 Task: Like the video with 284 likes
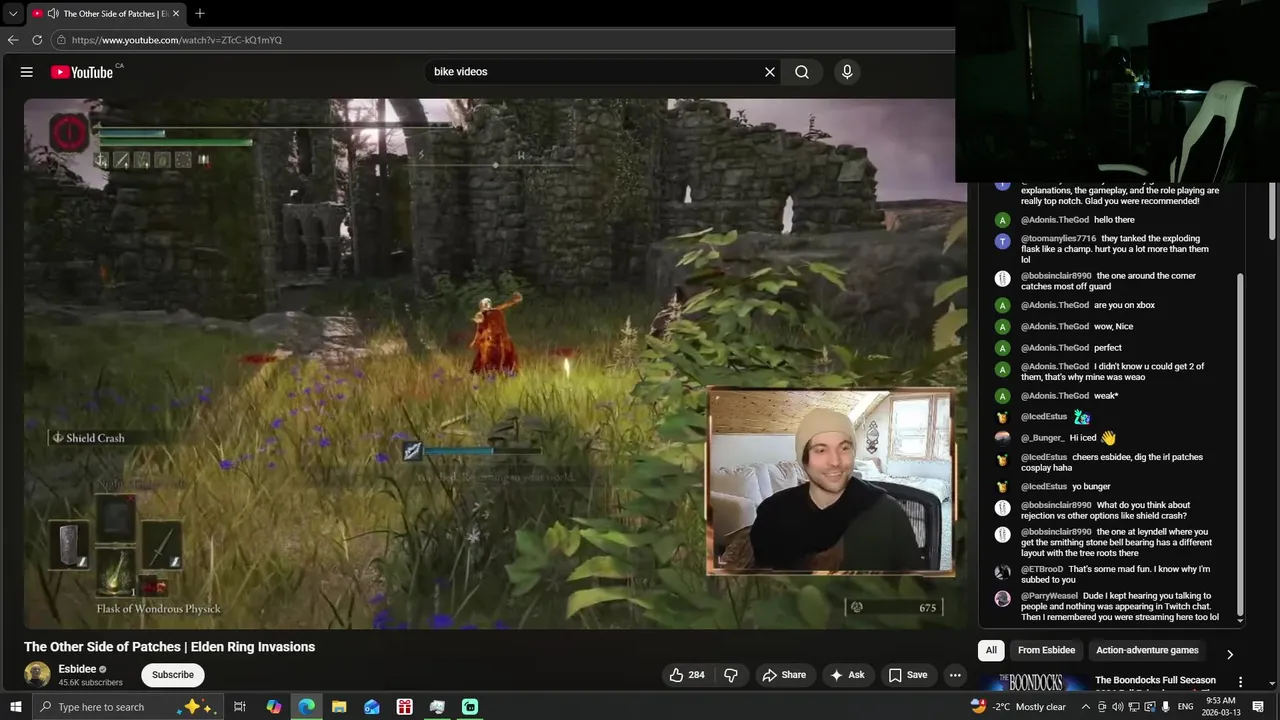(687, 675)
